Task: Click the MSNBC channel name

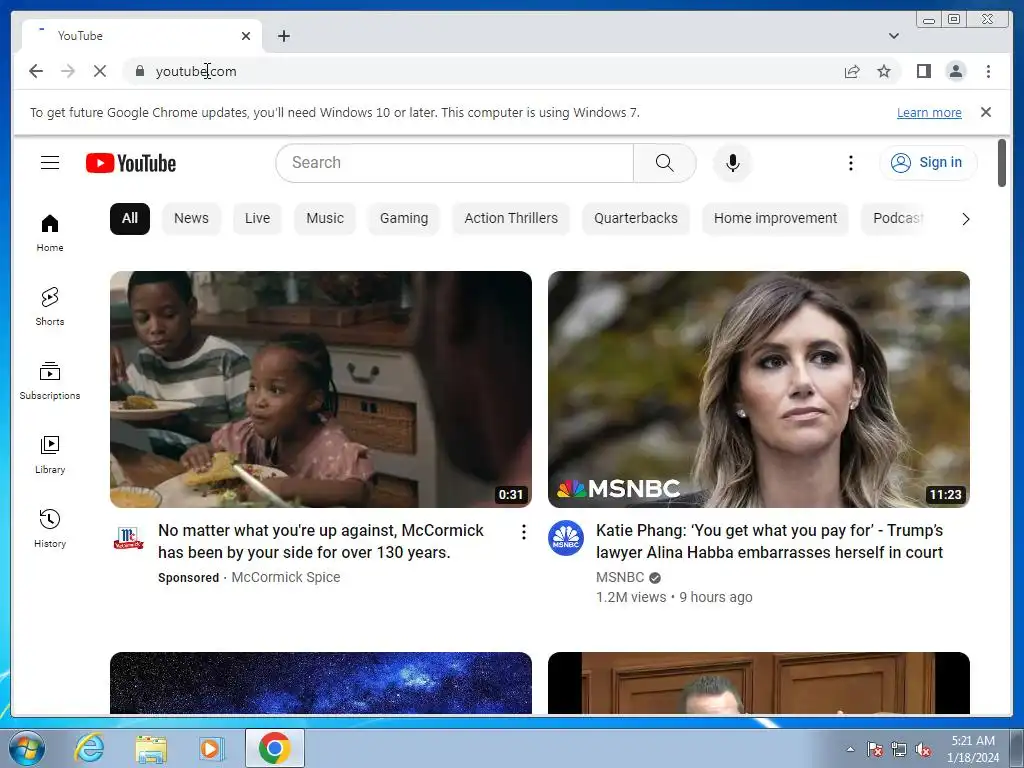Action: (620, 577)
